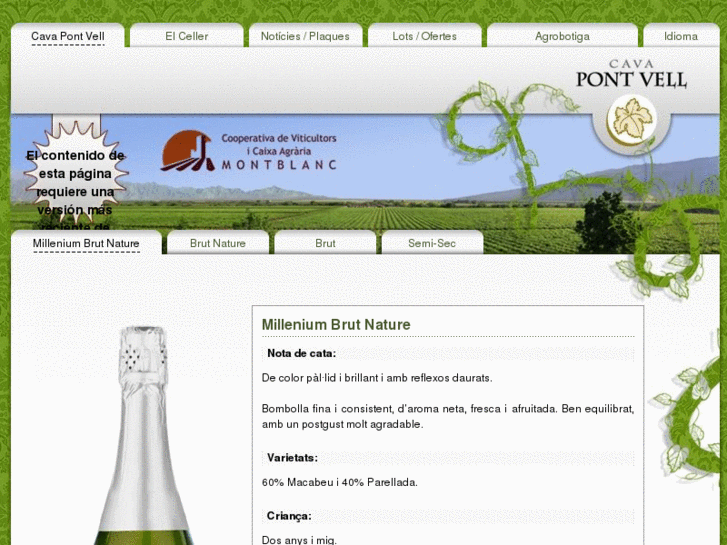Screen dimensions: 727x545
Task: Select the Lots / Ofertes tab
Action: coord(424,36)
